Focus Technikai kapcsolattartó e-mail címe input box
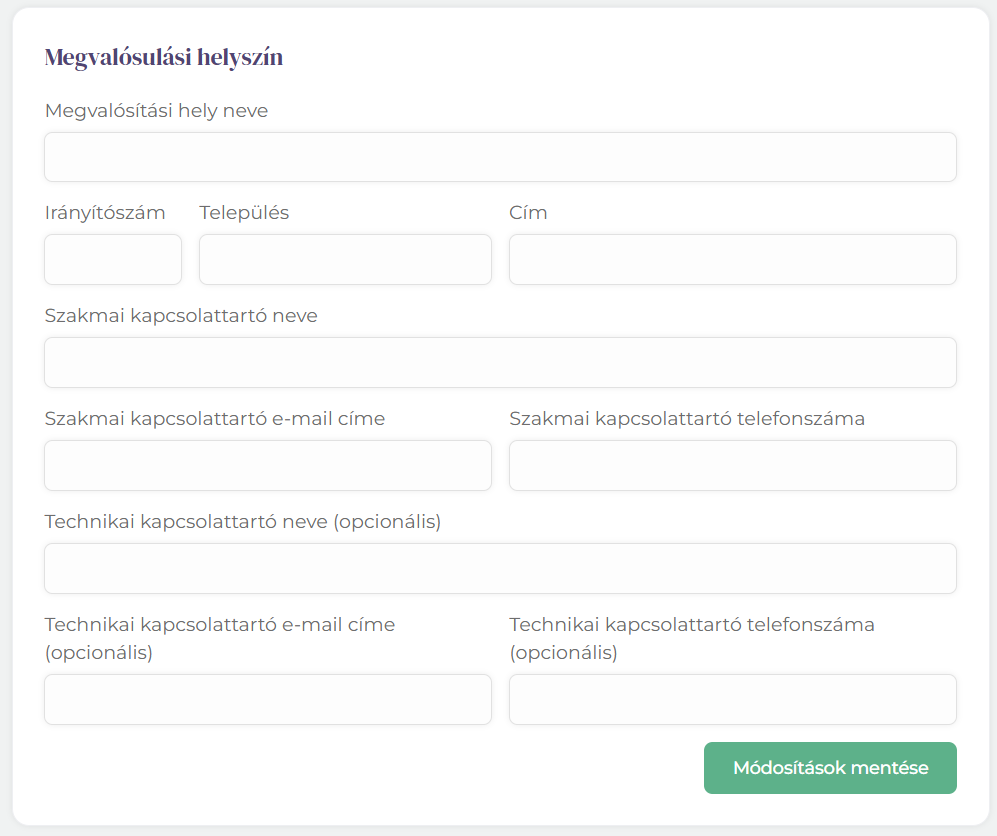Image resolution: width=997 pixels, height=836 pixels. [x=268, y=699]
